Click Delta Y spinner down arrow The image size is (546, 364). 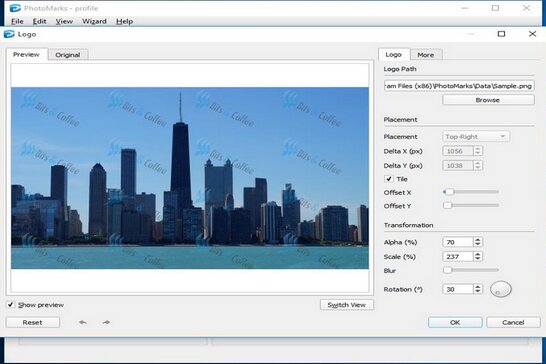coord(478,168)
